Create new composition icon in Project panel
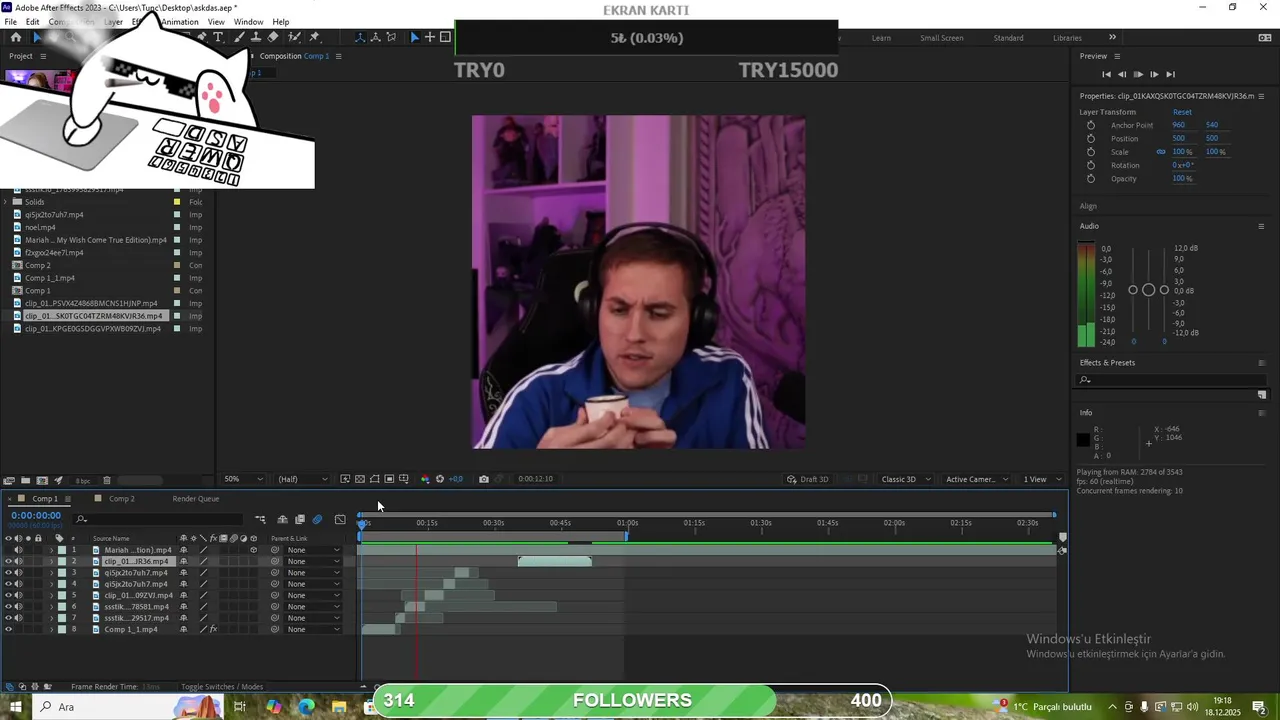Screen dimensions: 1280x720 tap(42, 480)
